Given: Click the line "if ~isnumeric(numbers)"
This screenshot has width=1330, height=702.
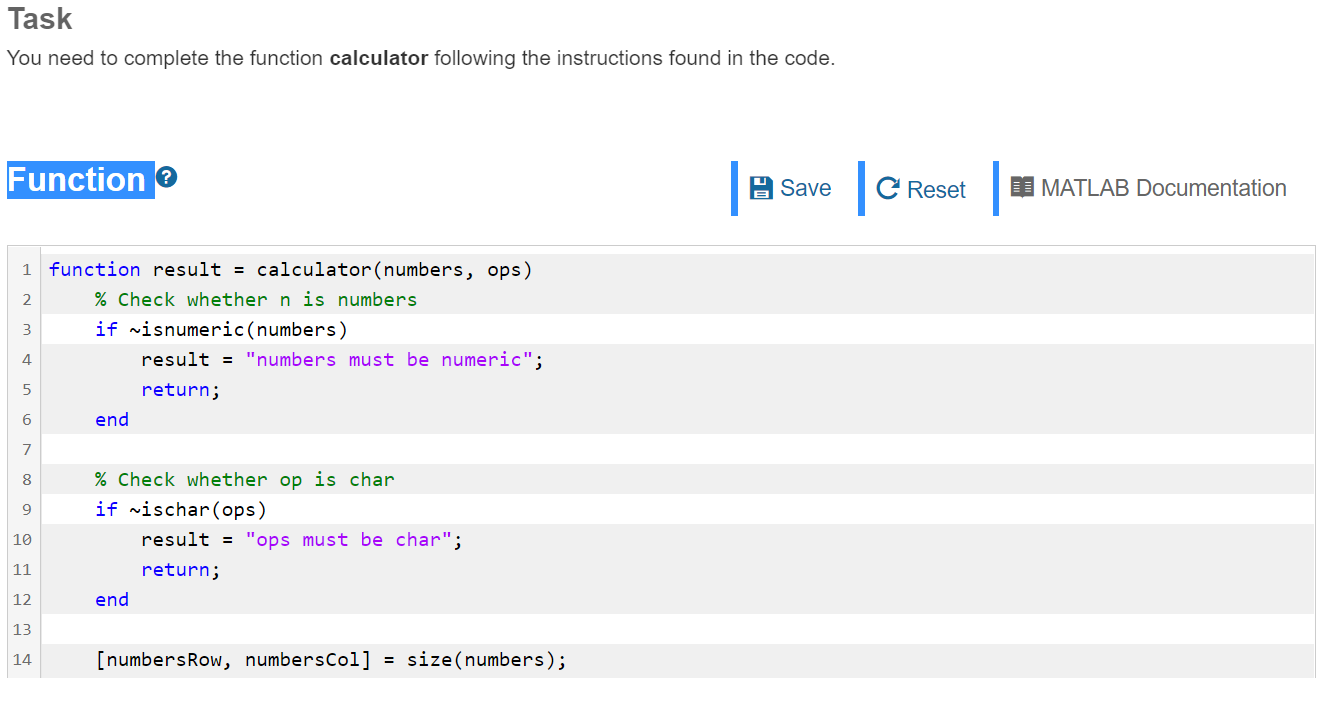Looking at the screenshot, I should pos(221,330).
